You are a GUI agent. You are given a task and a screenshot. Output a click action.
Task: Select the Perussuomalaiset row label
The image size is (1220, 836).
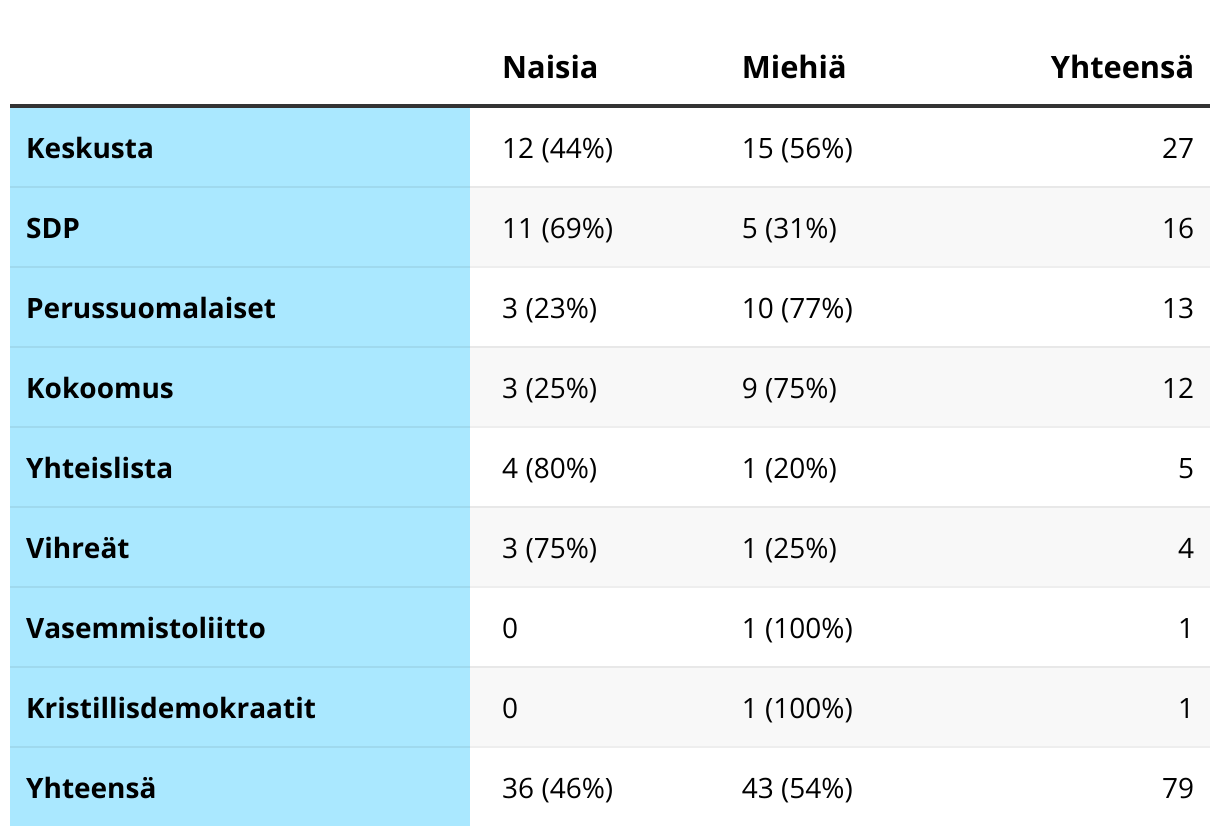pos(151,308)
